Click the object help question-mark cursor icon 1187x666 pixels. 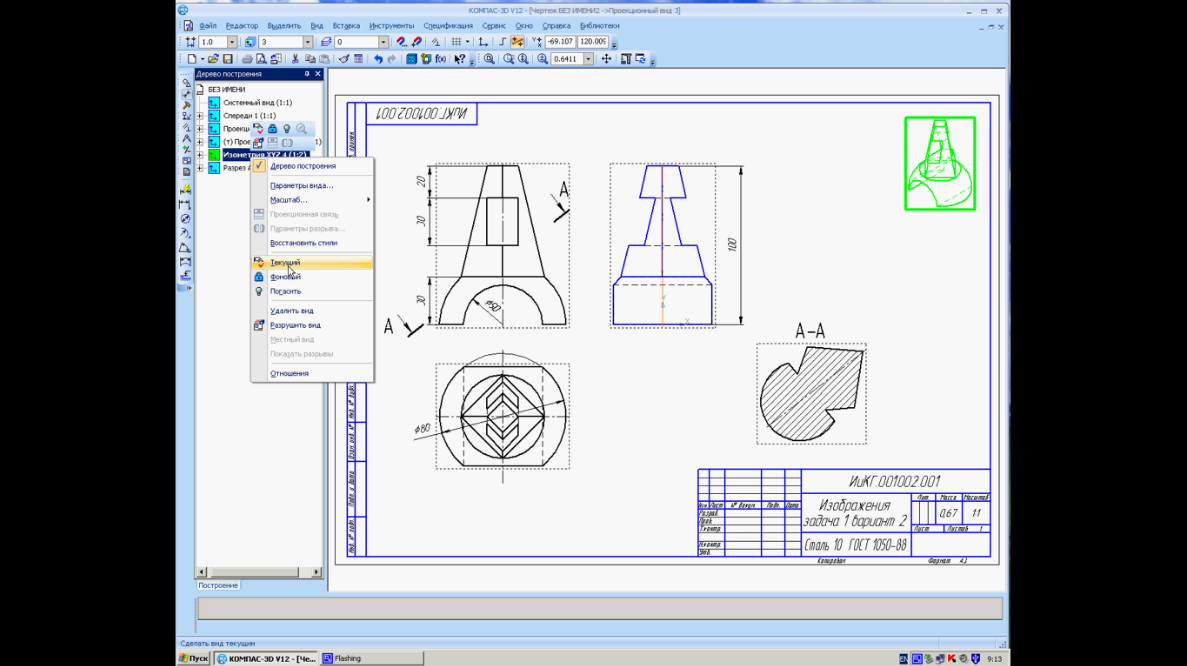(459, 58)
